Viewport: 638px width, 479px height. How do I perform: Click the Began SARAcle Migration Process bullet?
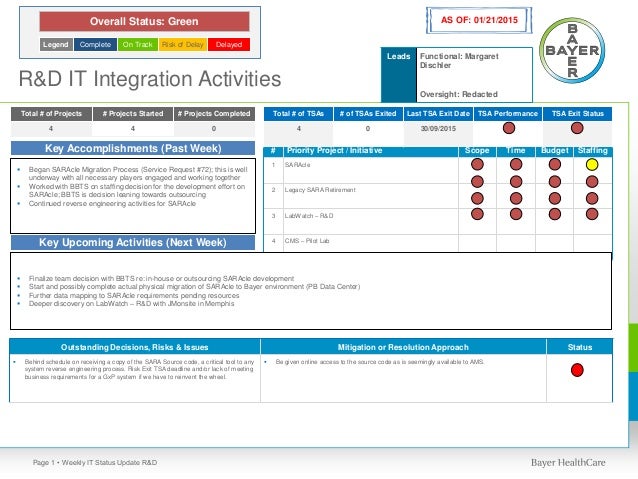pyautogui.click(x=138, y=173)
